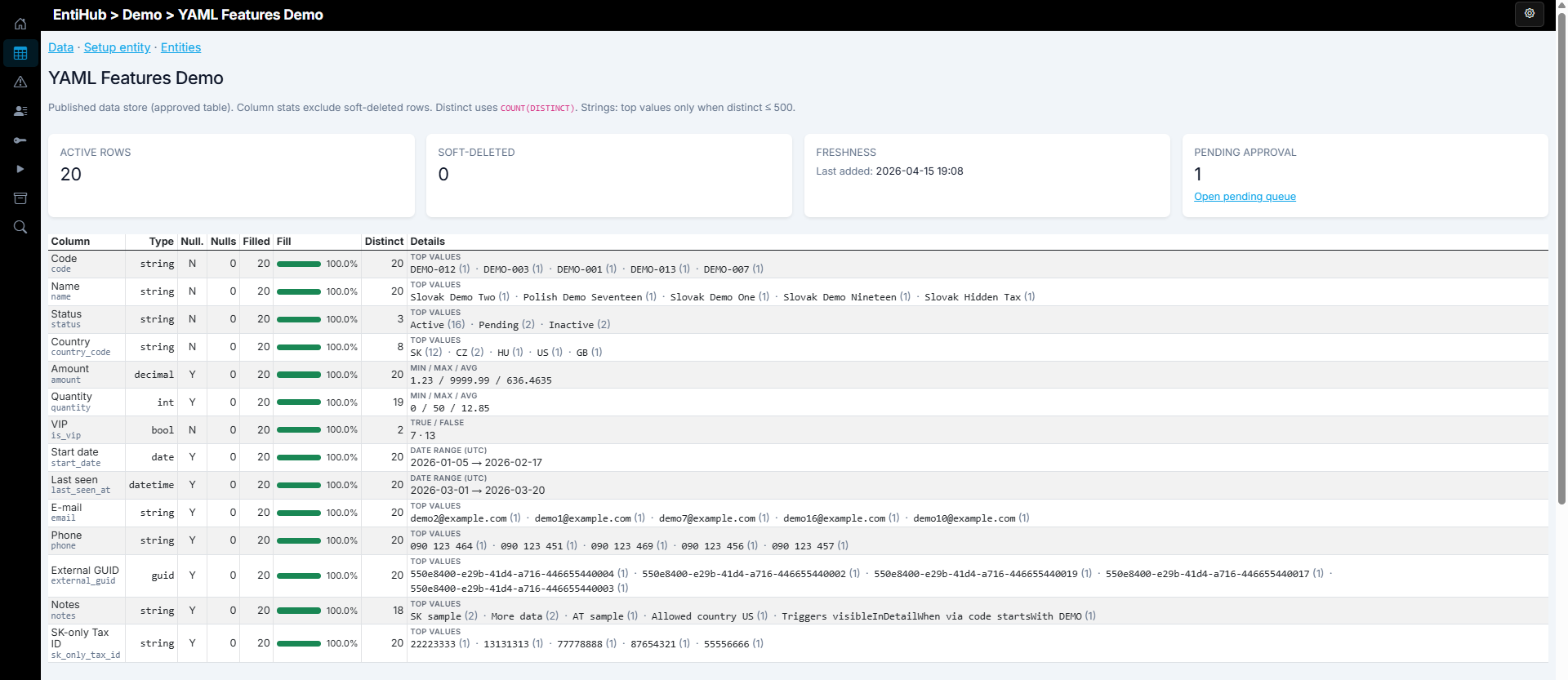Image resolution: width=1568 pixels, height=680 pixels.
Task: Open the key icon in sidebar
Action: (x=20, y=140)
